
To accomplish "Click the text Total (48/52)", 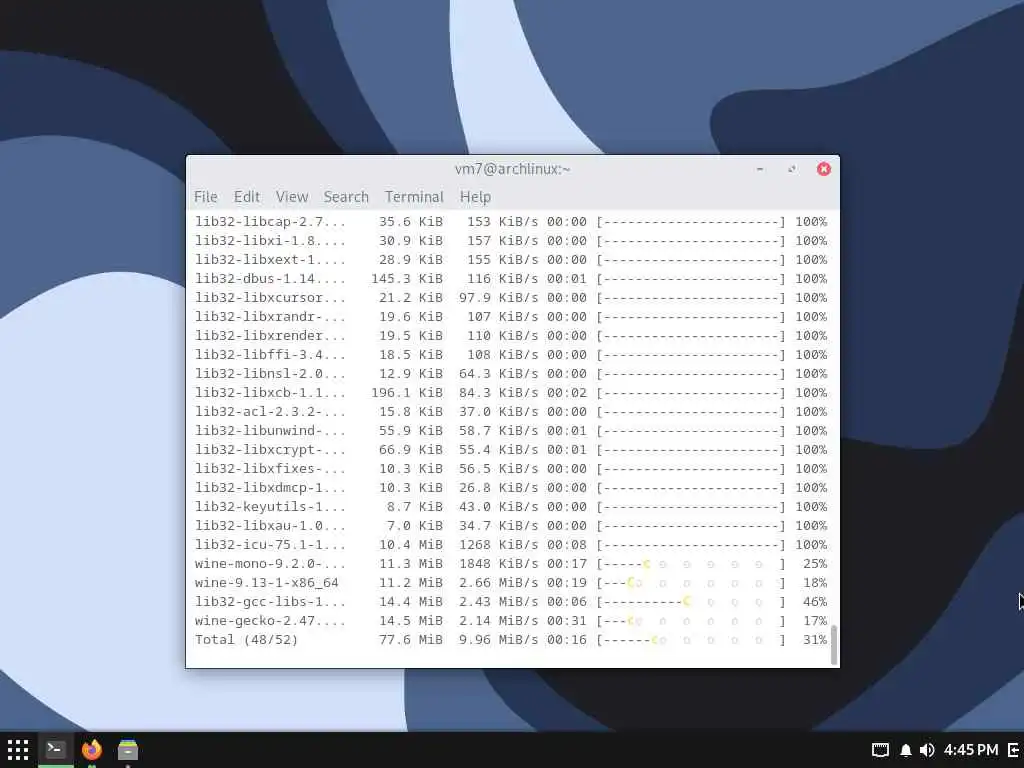I will (246, 639).
